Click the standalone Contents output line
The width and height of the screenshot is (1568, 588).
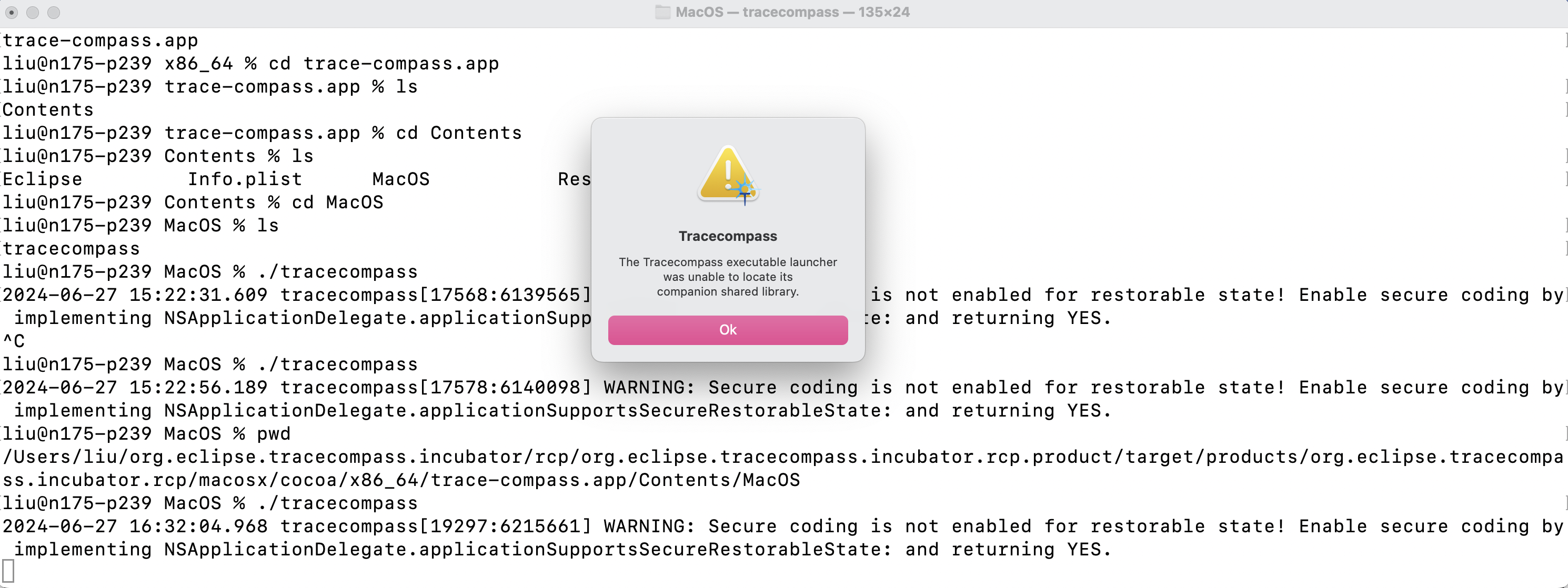click(x=48, y=110)
